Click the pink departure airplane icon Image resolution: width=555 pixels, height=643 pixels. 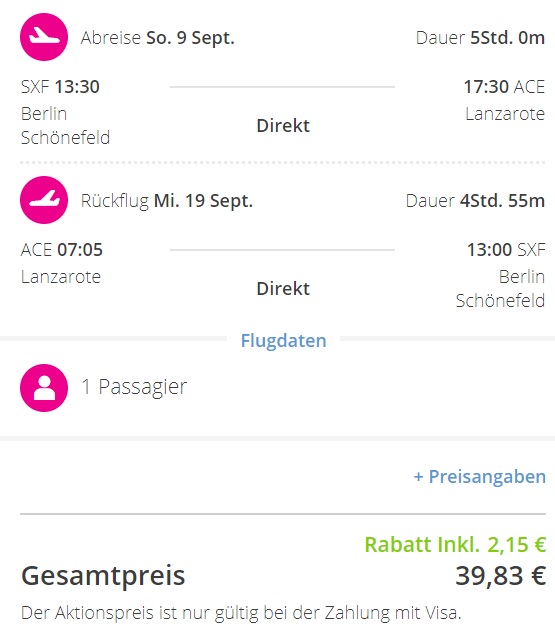pyautogui.click(x=44, y=37)
